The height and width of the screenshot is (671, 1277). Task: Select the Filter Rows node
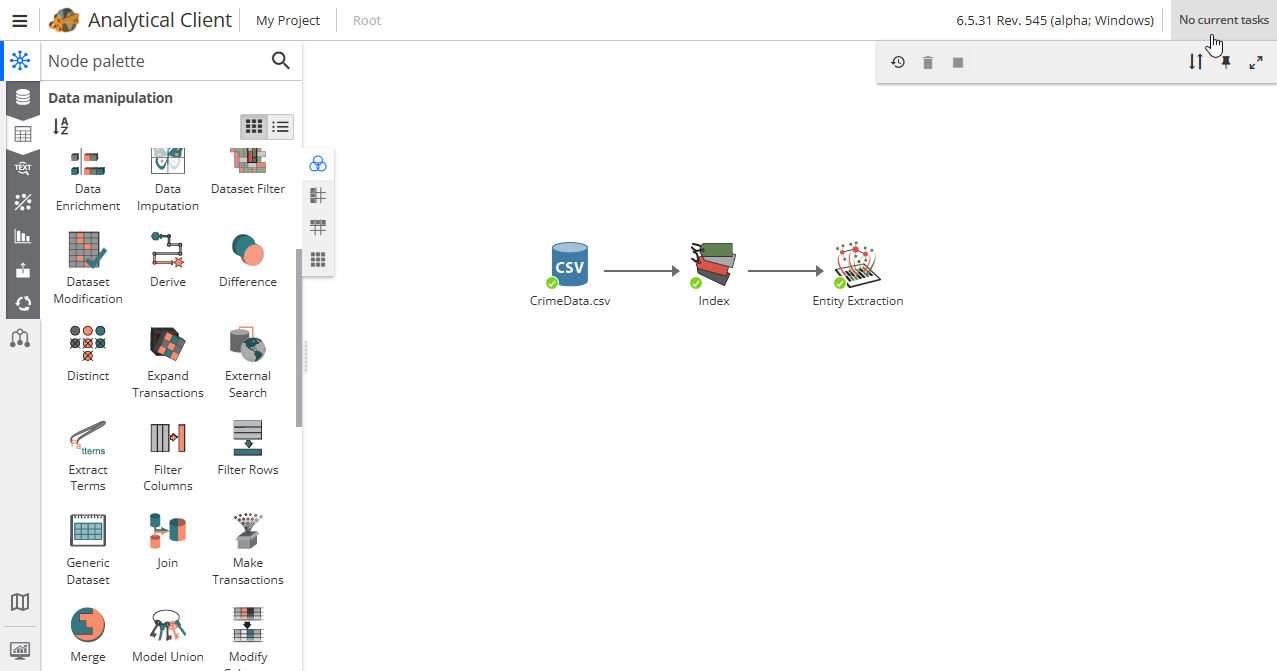[247, 438]
